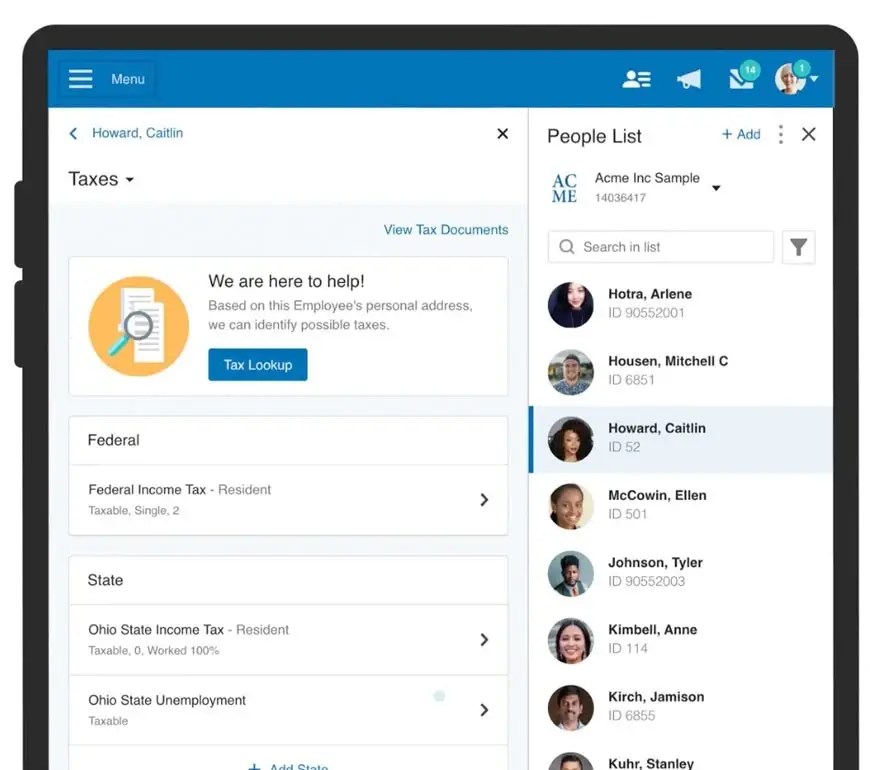Image resolution: width=870 pixels, height=770 pixels.
Task: Click the back arrow next to Howard, Caitlin
Action: [x=74, y=133]
